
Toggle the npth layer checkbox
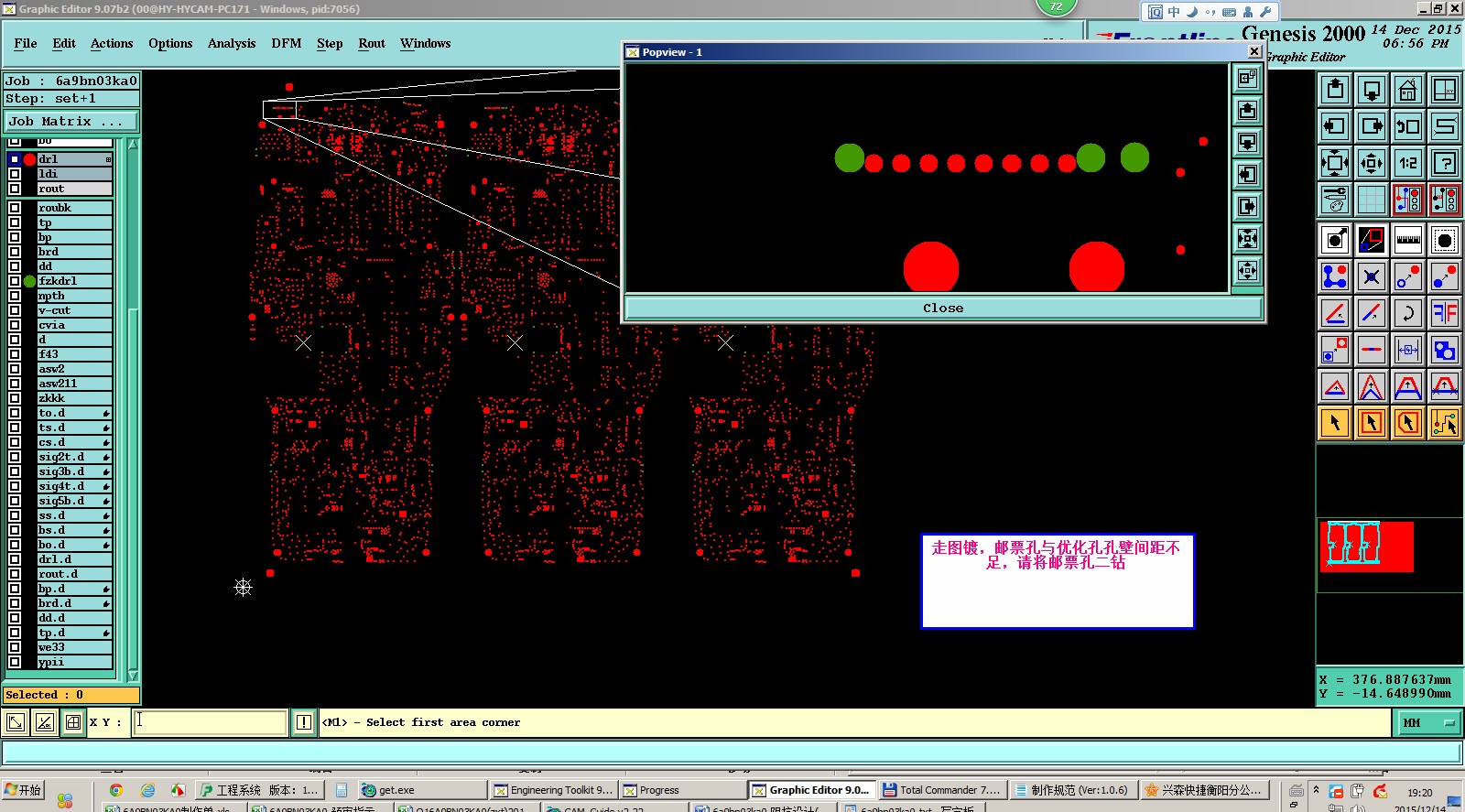click(x=15, y=296)
